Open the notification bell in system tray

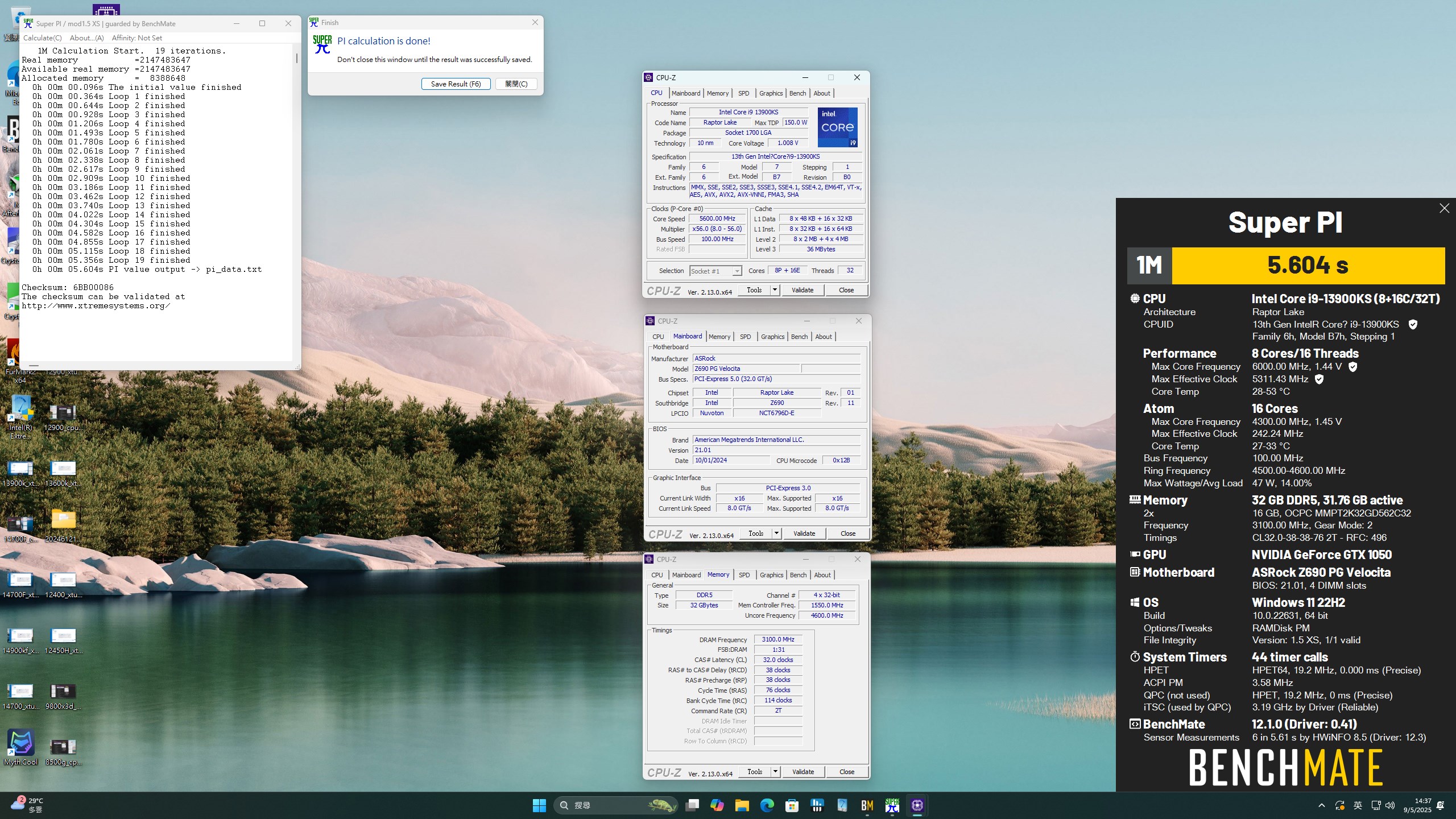click(1441, 805)
